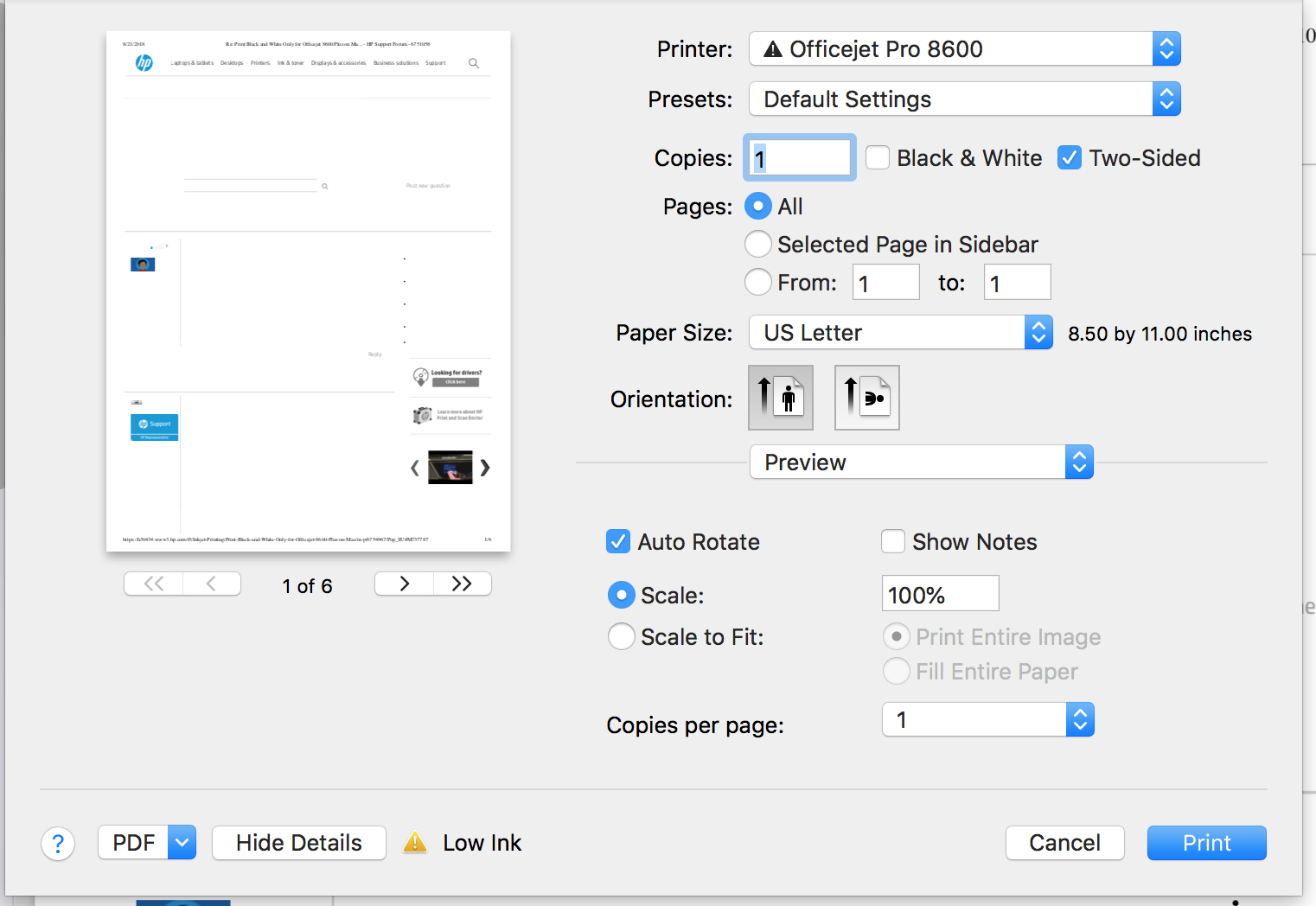Screen dimensions: 1316x906
Task: Select portrait orientation icon
Action: tap(780, 397)
